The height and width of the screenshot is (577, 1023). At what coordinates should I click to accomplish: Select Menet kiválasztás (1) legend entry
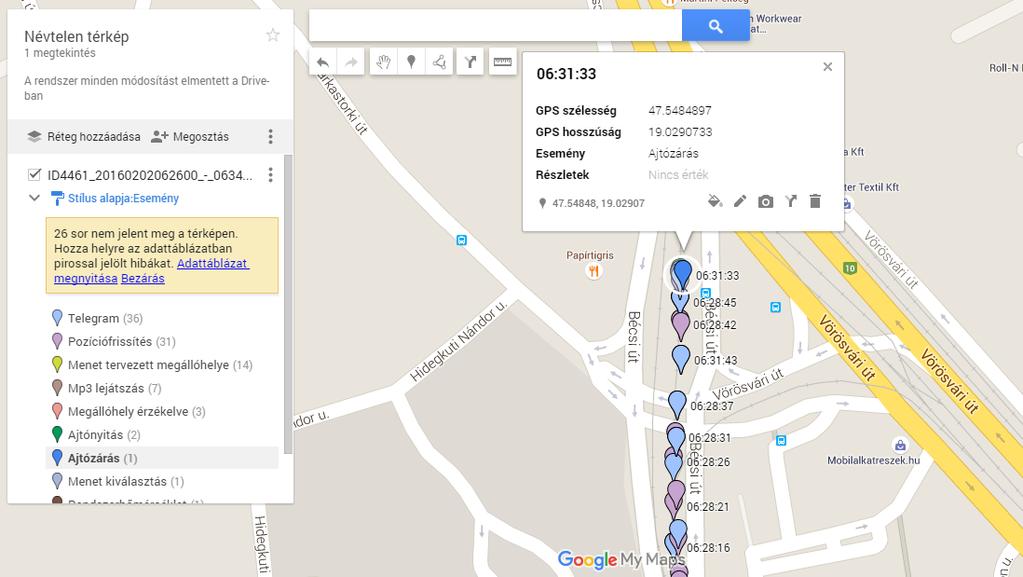162,481
